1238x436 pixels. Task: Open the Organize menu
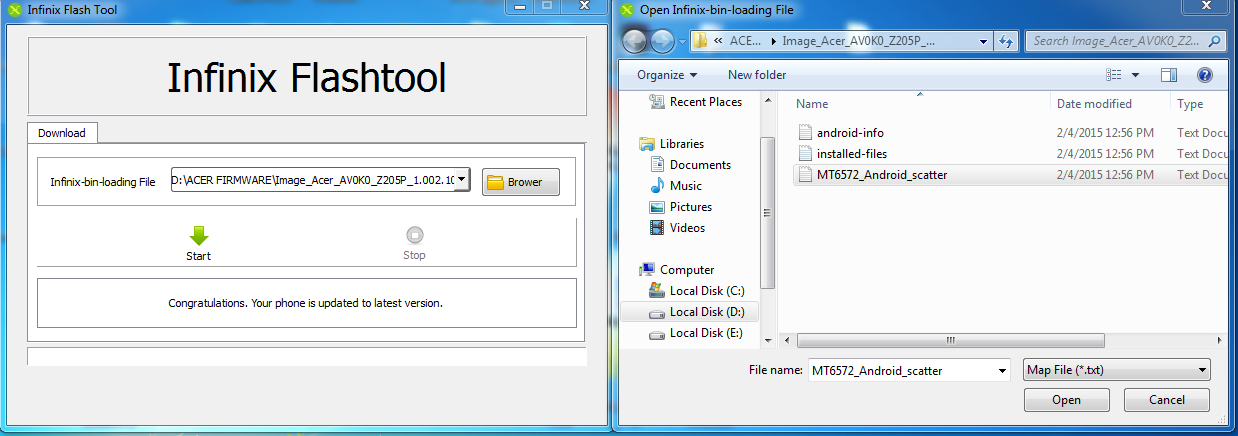(x=667, y=75)
